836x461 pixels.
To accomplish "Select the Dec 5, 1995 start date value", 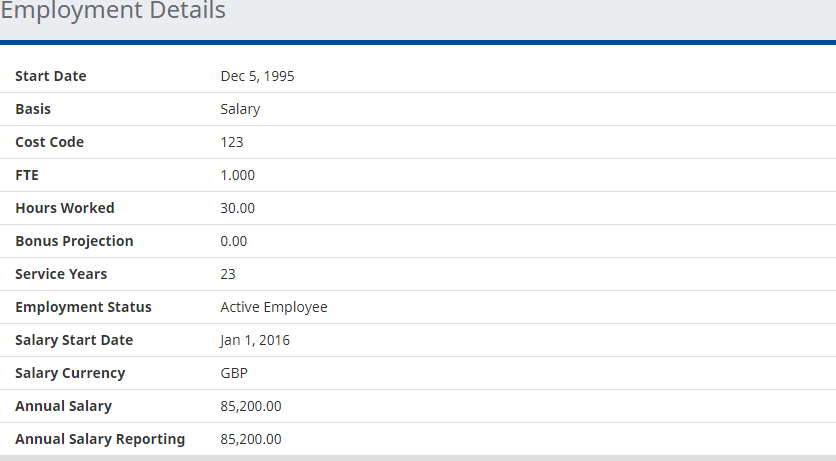I will [x=257, y=76].
